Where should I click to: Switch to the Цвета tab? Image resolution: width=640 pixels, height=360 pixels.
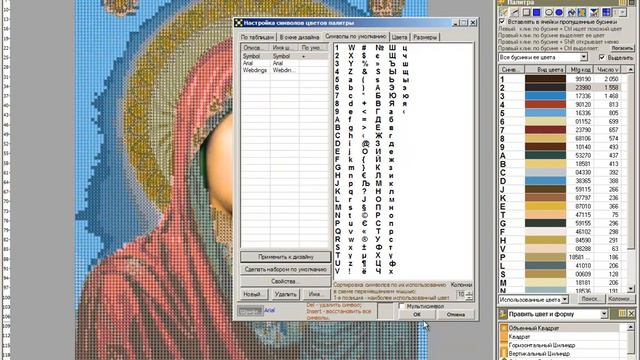coord(399,37)
